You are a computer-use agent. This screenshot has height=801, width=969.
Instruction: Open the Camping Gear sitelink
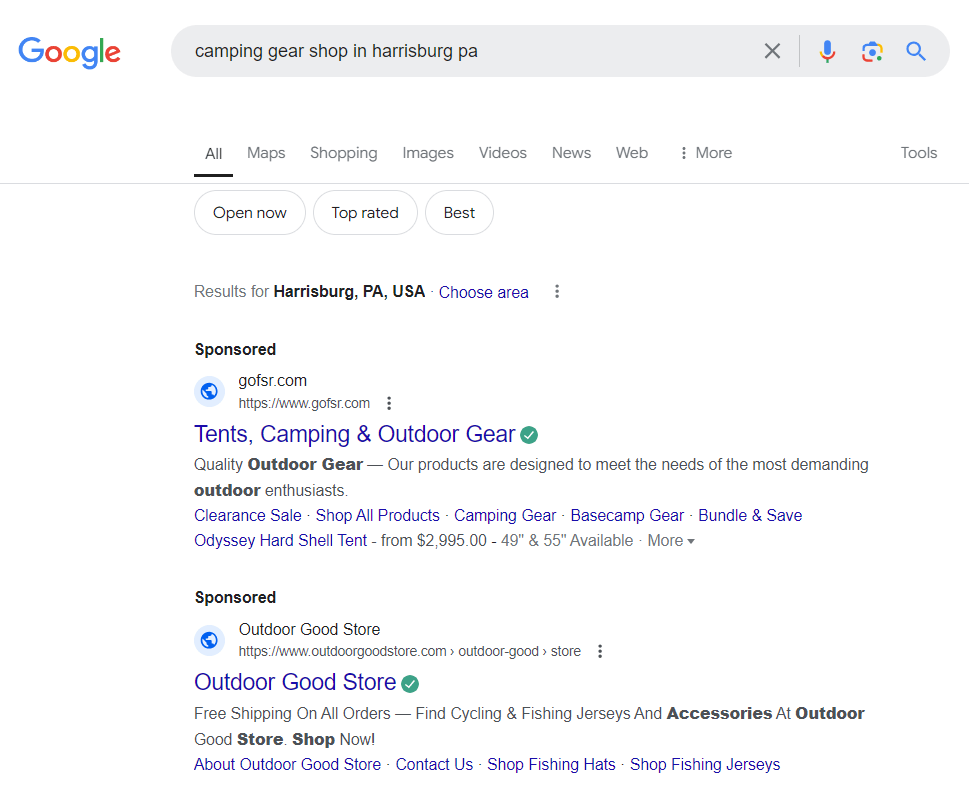pyautogui.click(x=505, y=515)
